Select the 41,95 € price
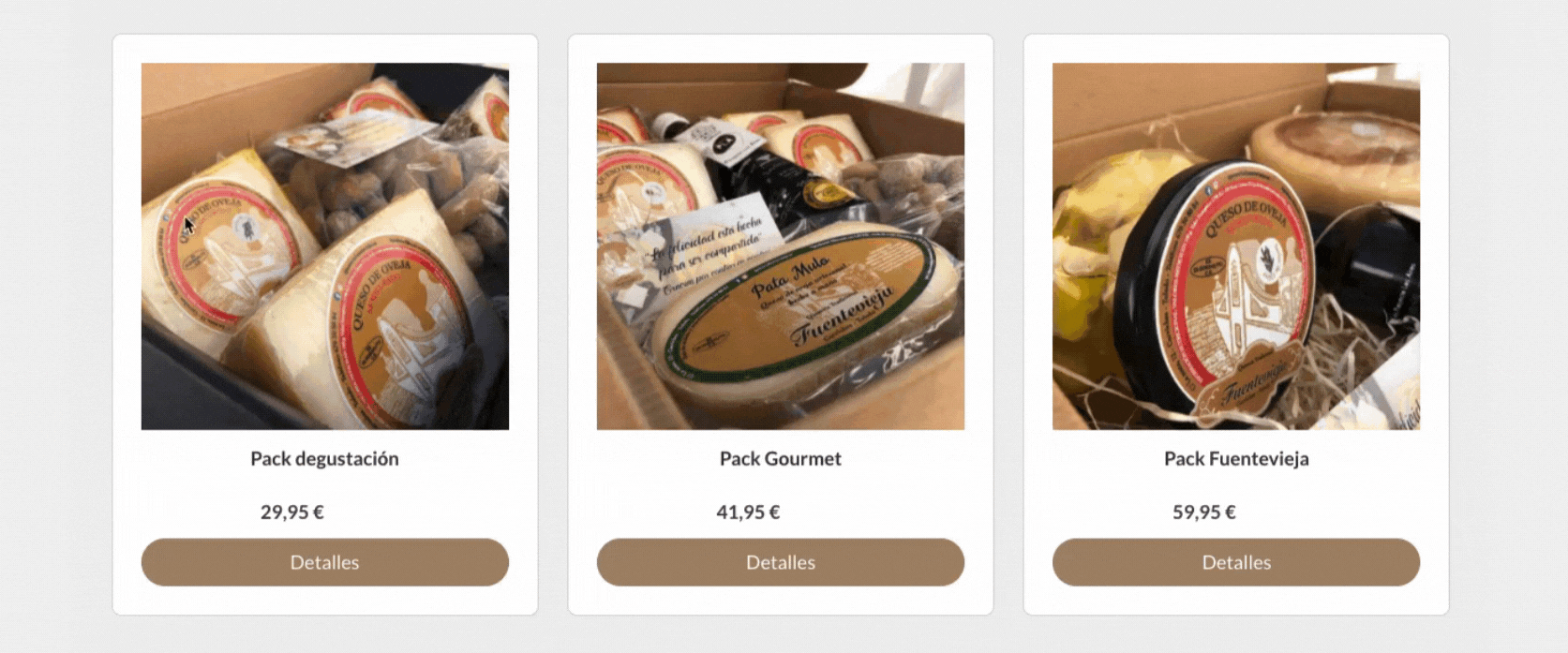 pos(748,512)
